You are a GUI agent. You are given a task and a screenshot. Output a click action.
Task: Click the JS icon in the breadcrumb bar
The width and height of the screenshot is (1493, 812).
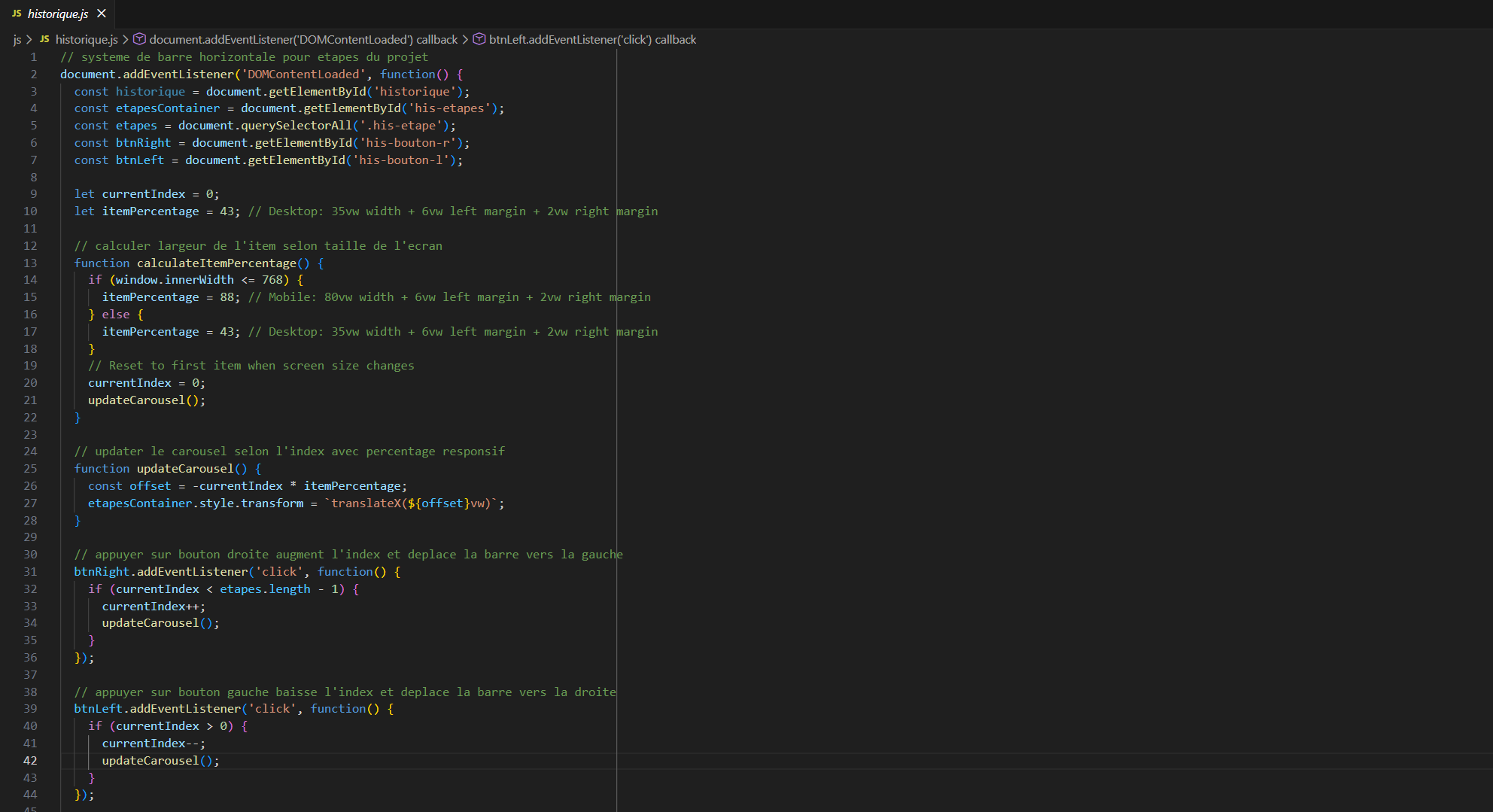coord(44,39)
